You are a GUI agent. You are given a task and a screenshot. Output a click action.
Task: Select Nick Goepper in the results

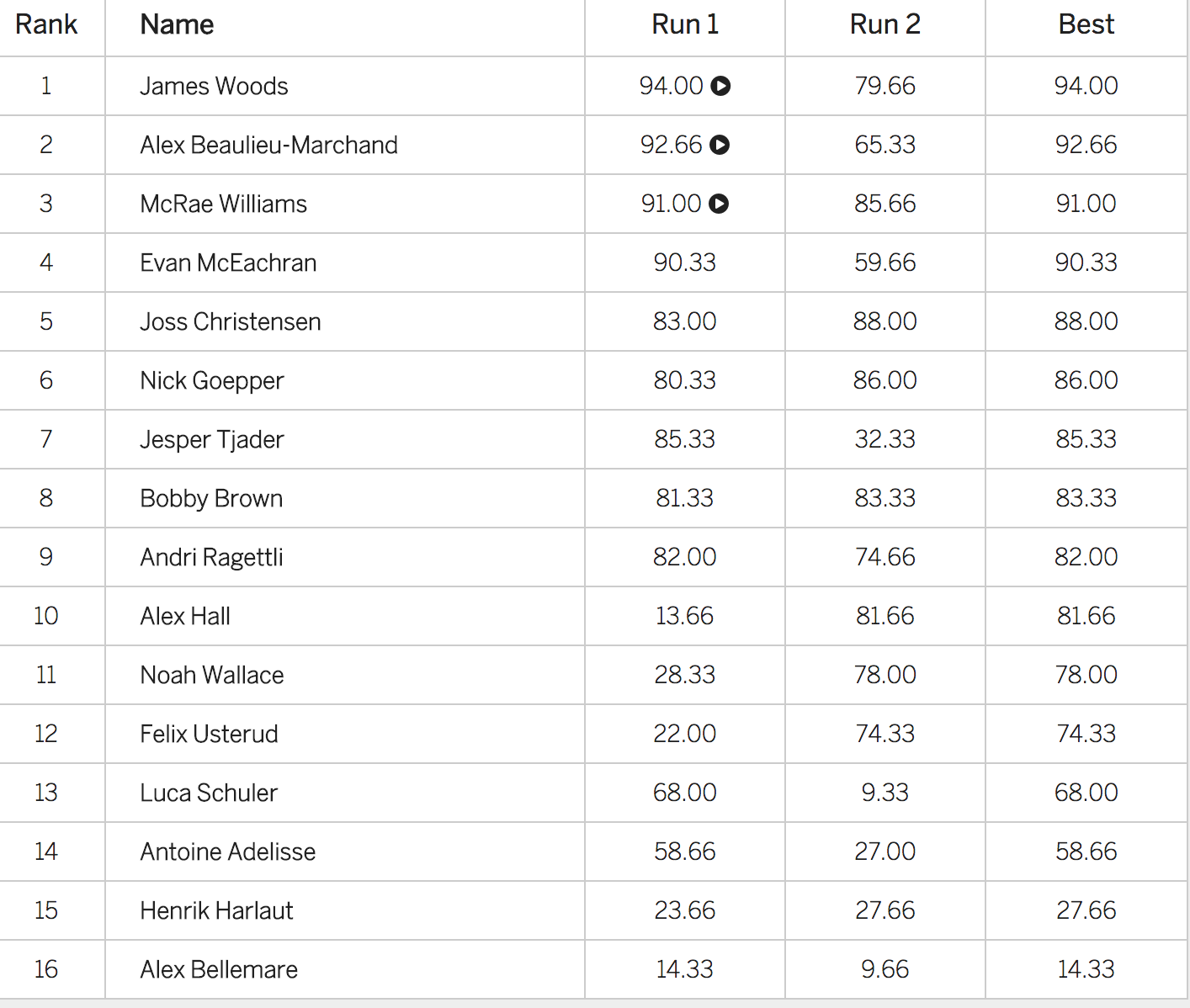point(212,380)
